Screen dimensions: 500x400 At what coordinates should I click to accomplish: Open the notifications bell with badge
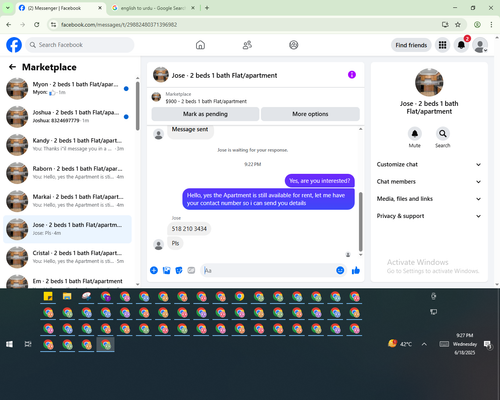(x=461, y=45)
